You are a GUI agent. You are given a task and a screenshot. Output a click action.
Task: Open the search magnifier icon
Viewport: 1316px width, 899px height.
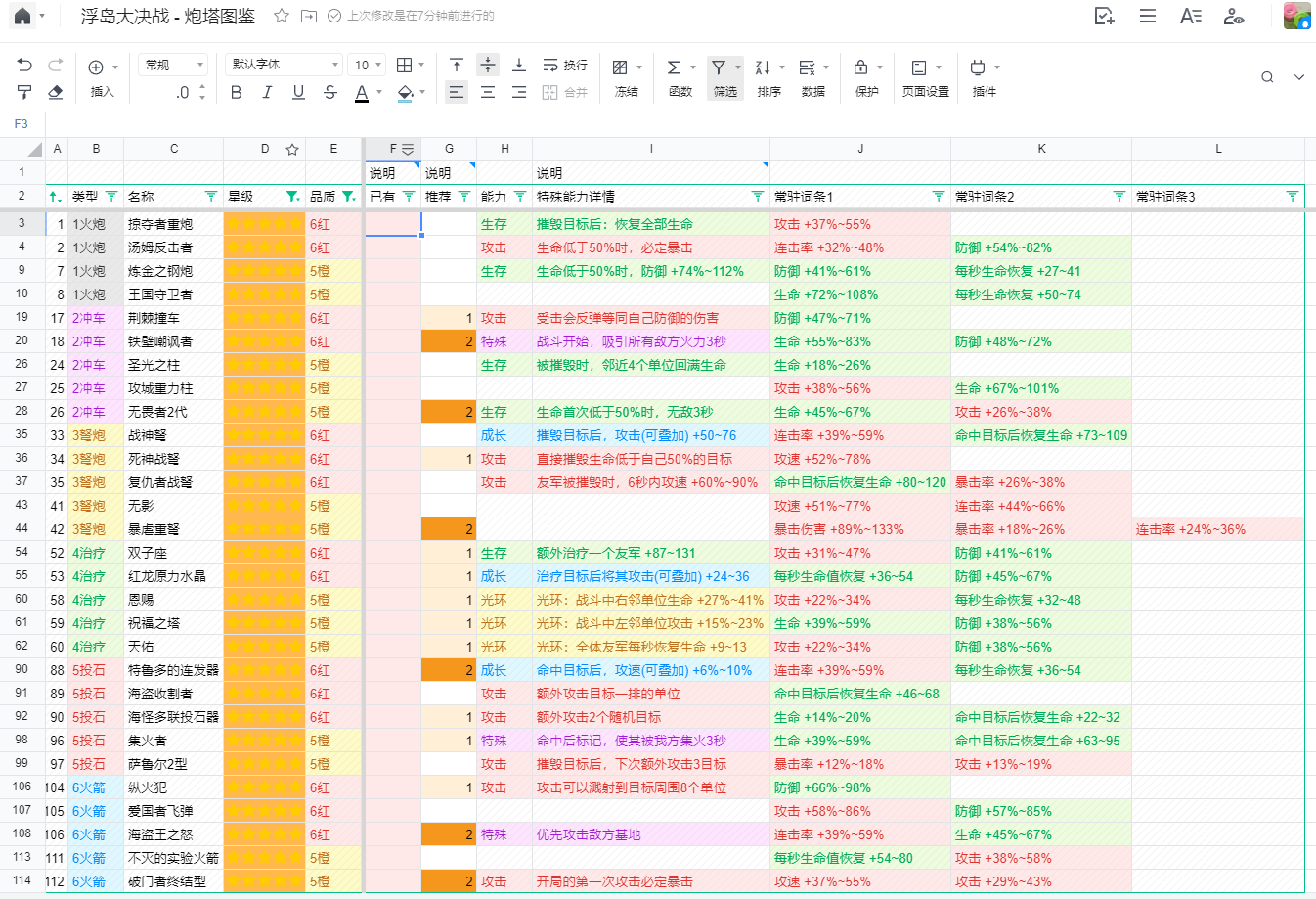(x=1267, y=77)
